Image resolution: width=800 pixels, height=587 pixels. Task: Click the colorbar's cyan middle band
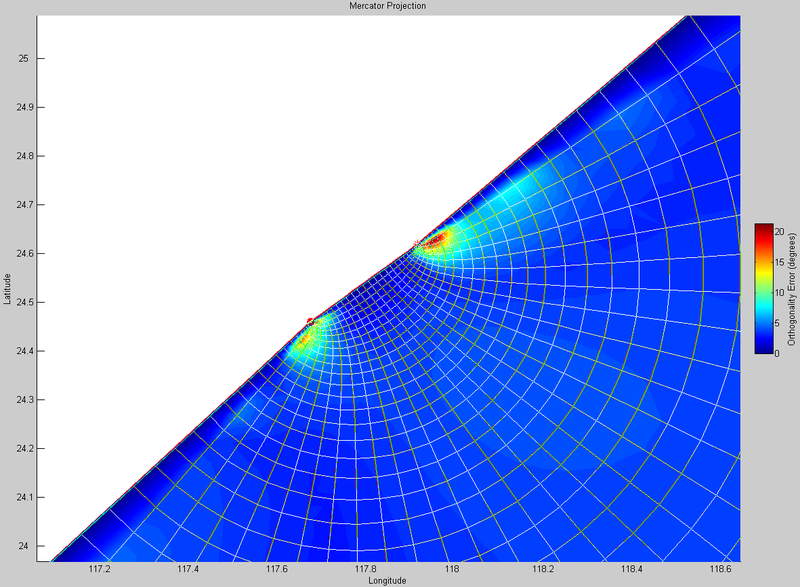point(764,304)
